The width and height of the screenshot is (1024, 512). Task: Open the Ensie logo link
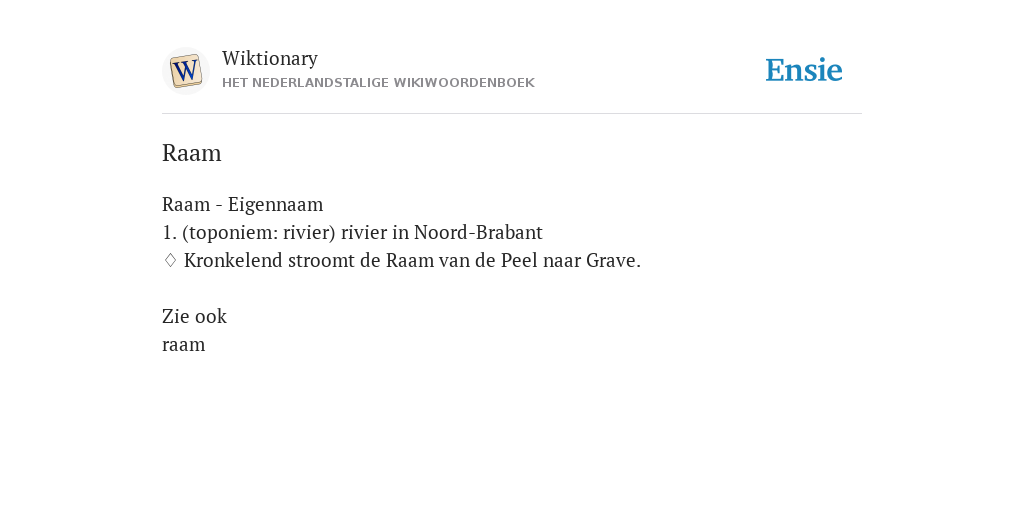pos(804,70)
